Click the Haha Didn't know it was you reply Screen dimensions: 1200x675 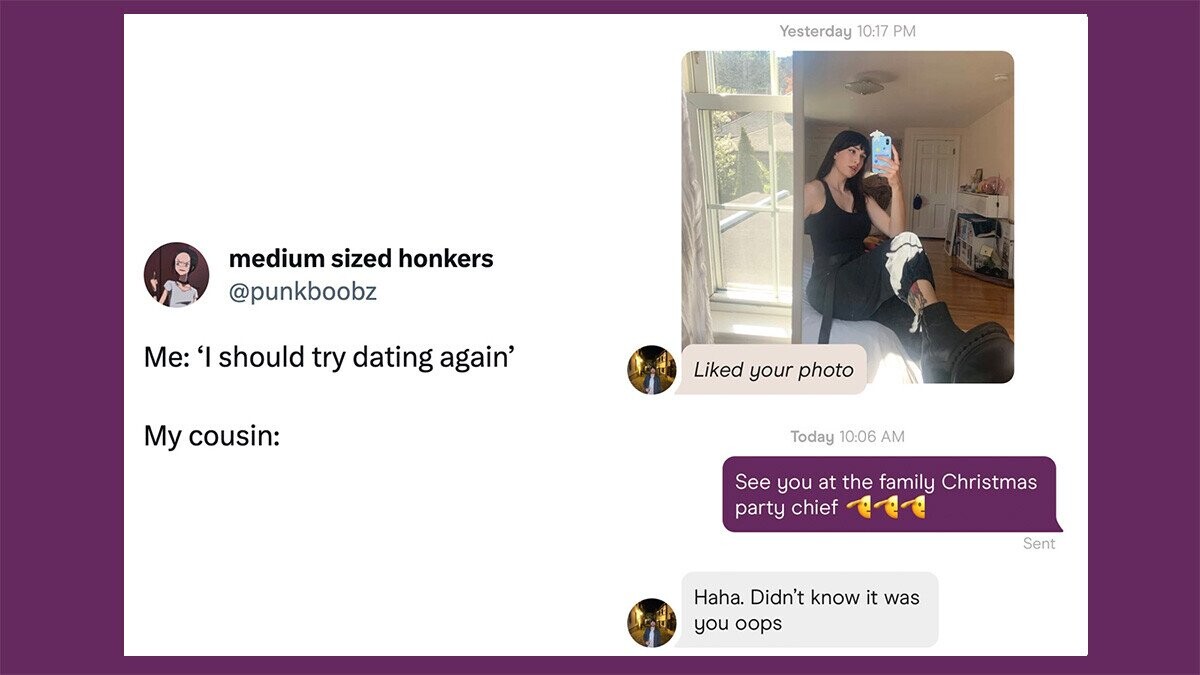[x=808, y=609]
